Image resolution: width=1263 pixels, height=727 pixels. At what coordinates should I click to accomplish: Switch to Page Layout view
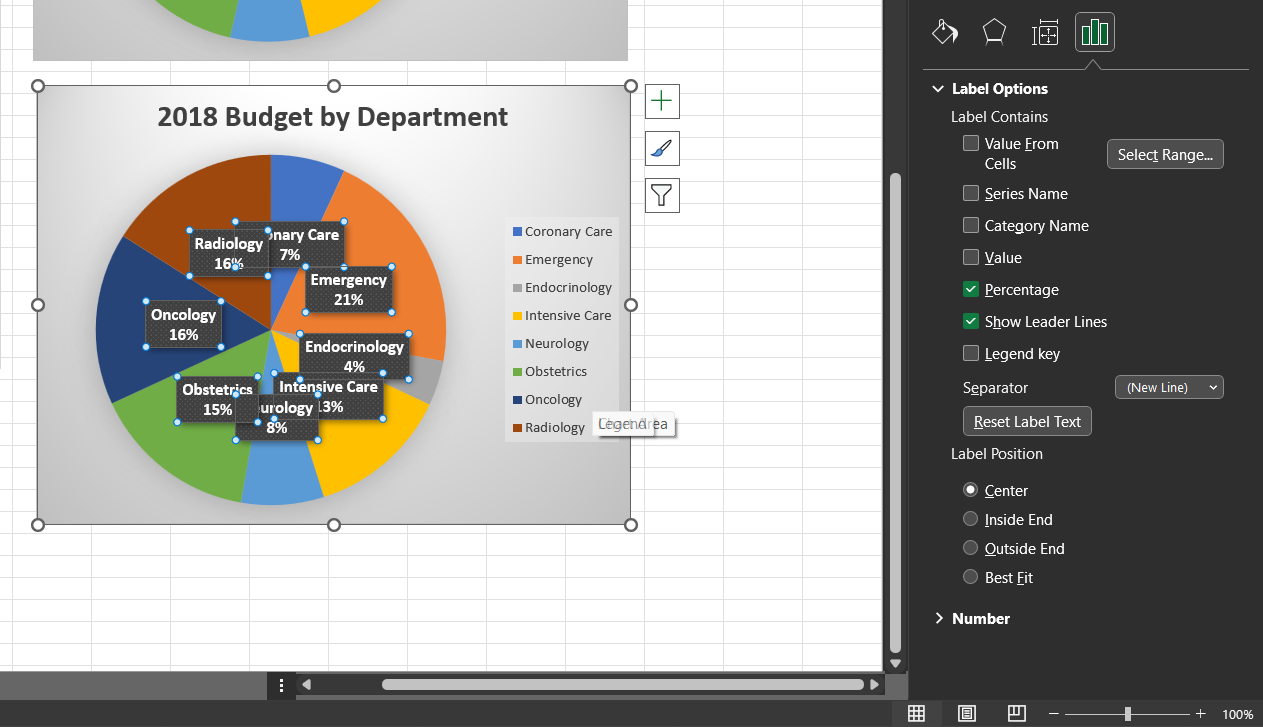click(967, 713)
